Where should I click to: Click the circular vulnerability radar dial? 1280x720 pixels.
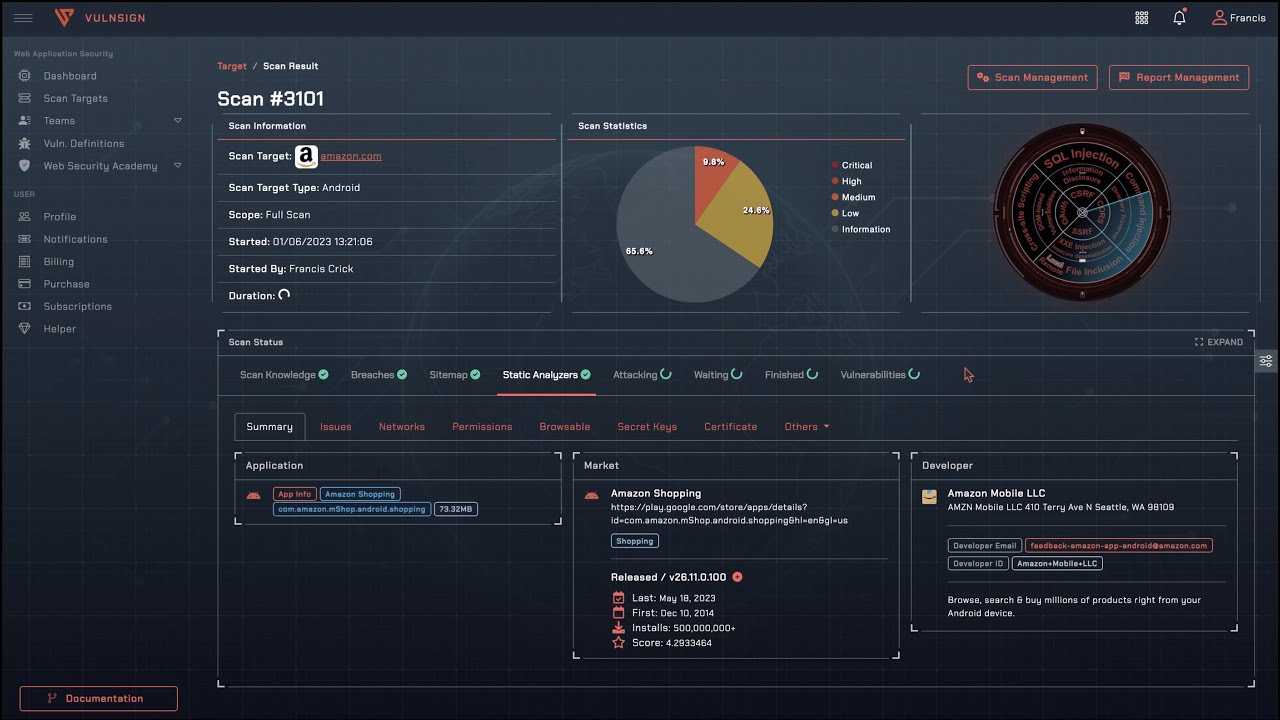click(1082, 213)
